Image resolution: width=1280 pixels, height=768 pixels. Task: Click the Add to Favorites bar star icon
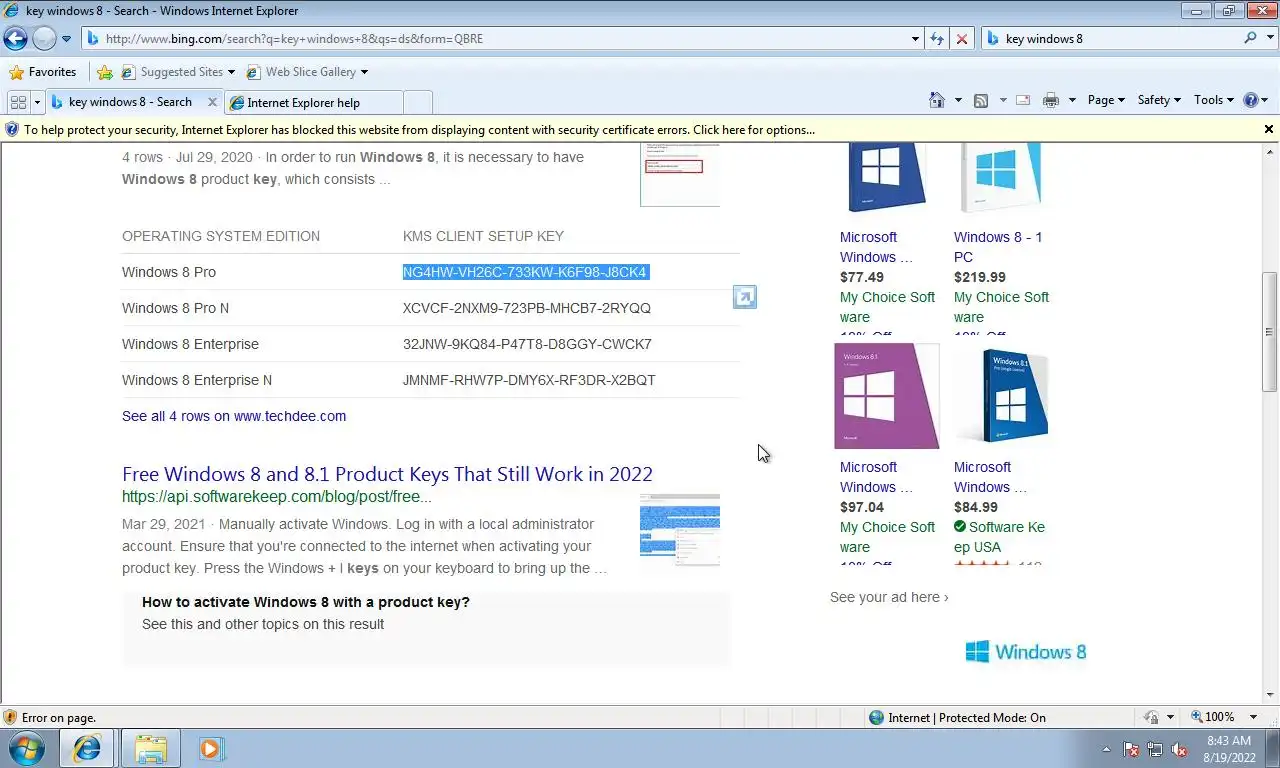coord(105,72)
